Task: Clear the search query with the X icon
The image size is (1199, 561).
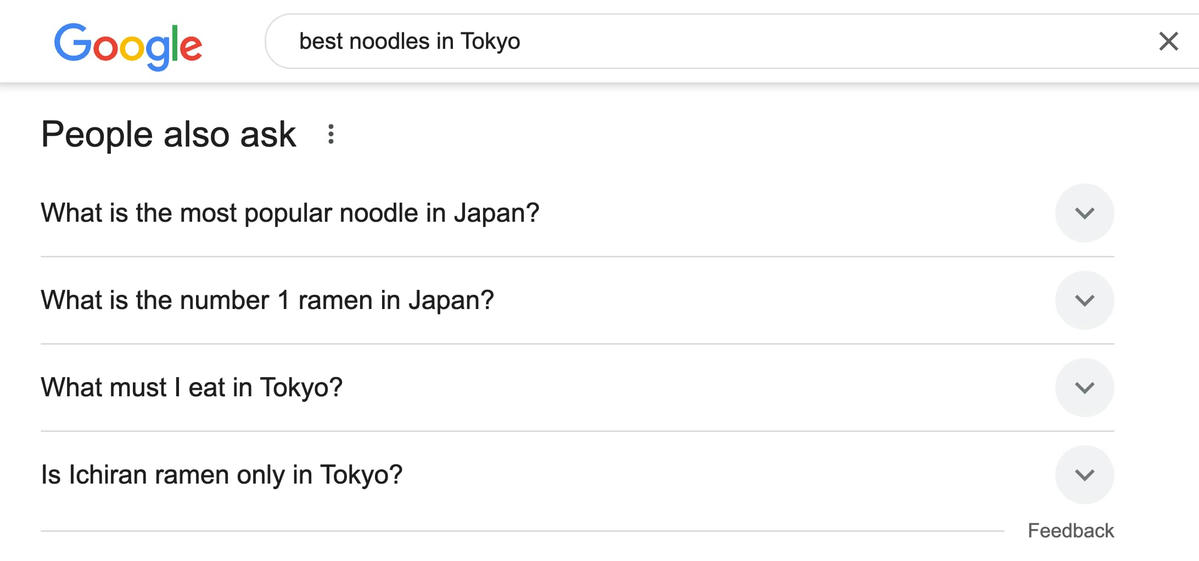Action: click(1168, 41)
